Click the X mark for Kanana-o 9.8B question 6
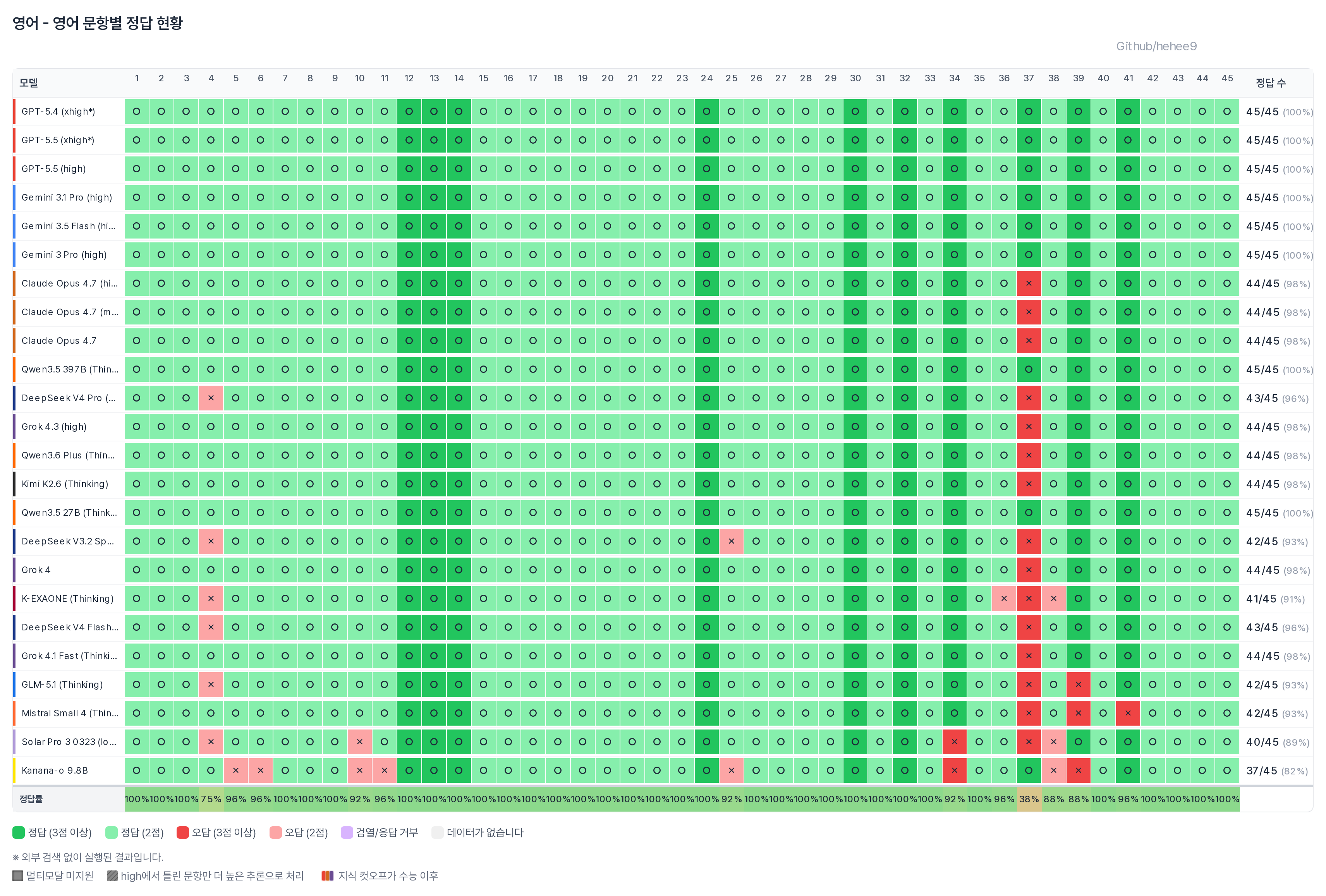Image resolution: width=1326 pixels, height=896 pixels. click(x=261, y=771)
